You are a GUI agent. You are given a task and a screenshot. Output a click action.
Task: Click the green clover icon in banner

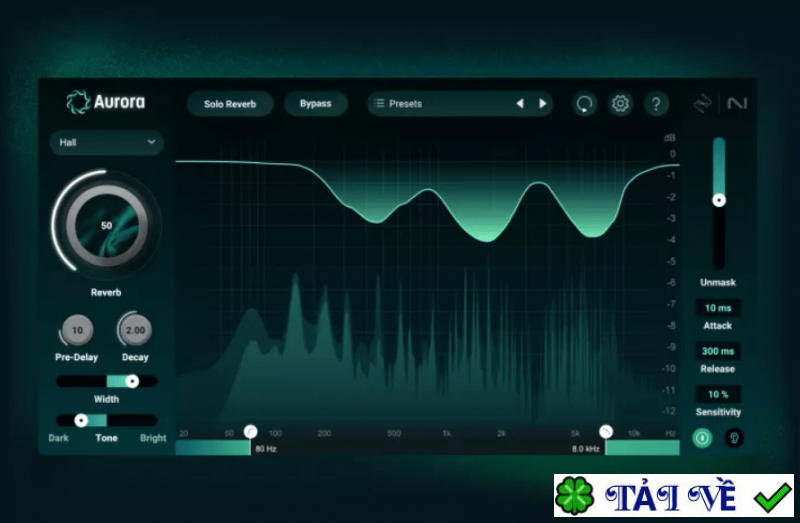pos(575,495)
